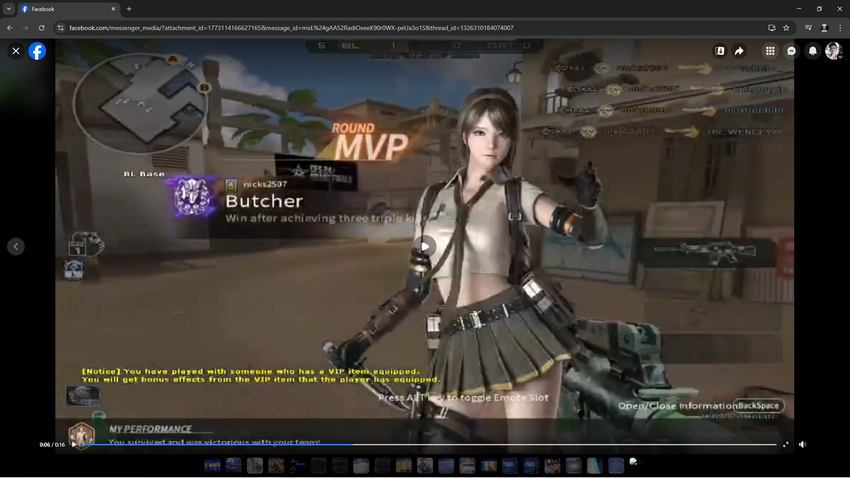The height and width of the screenshot is (478, 850).
Task: Go to the previous media item
Action: [16, 247]
